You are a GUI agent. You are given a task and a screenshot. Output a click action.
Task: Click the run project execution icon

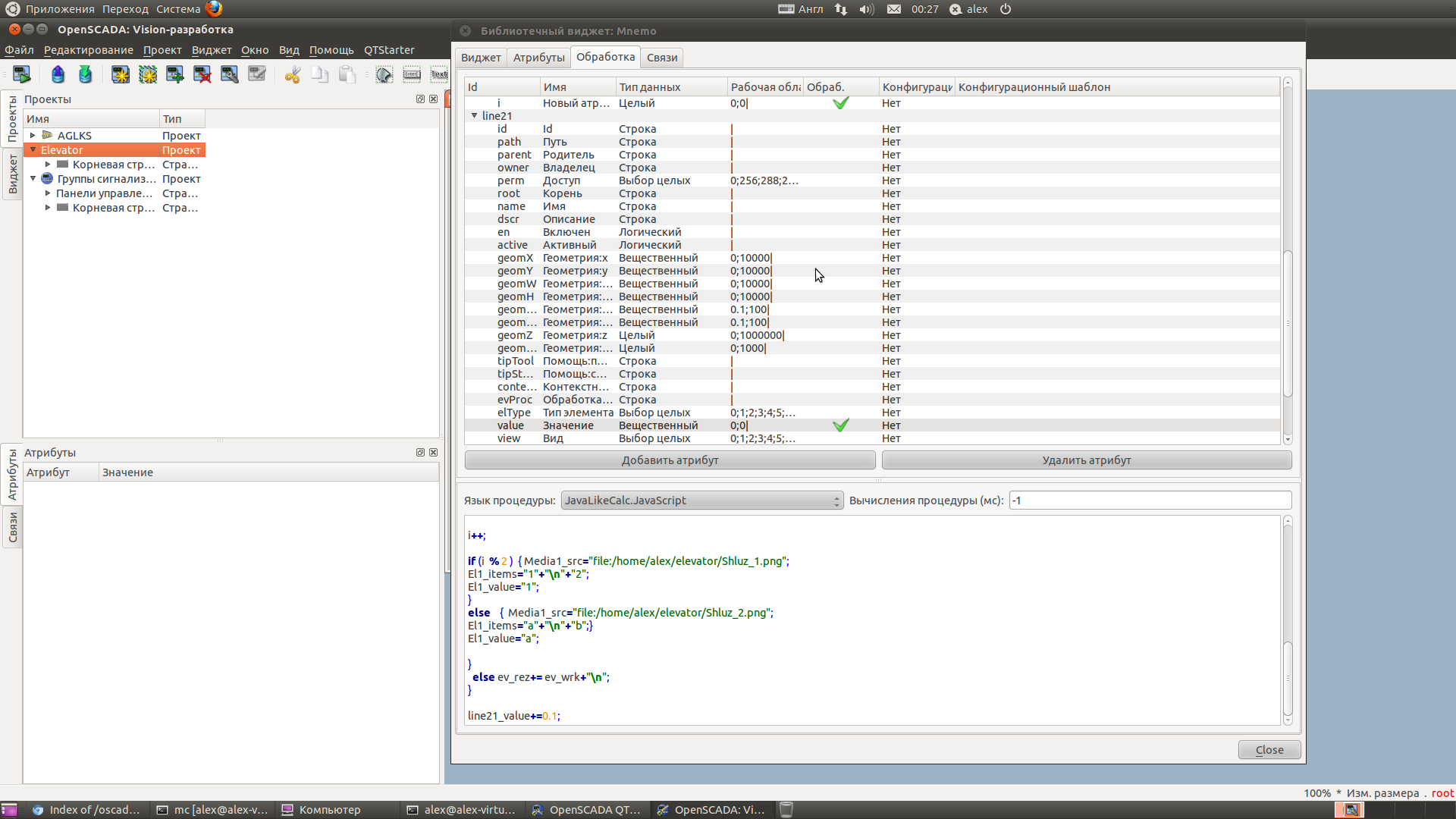(x=21, y=74)
